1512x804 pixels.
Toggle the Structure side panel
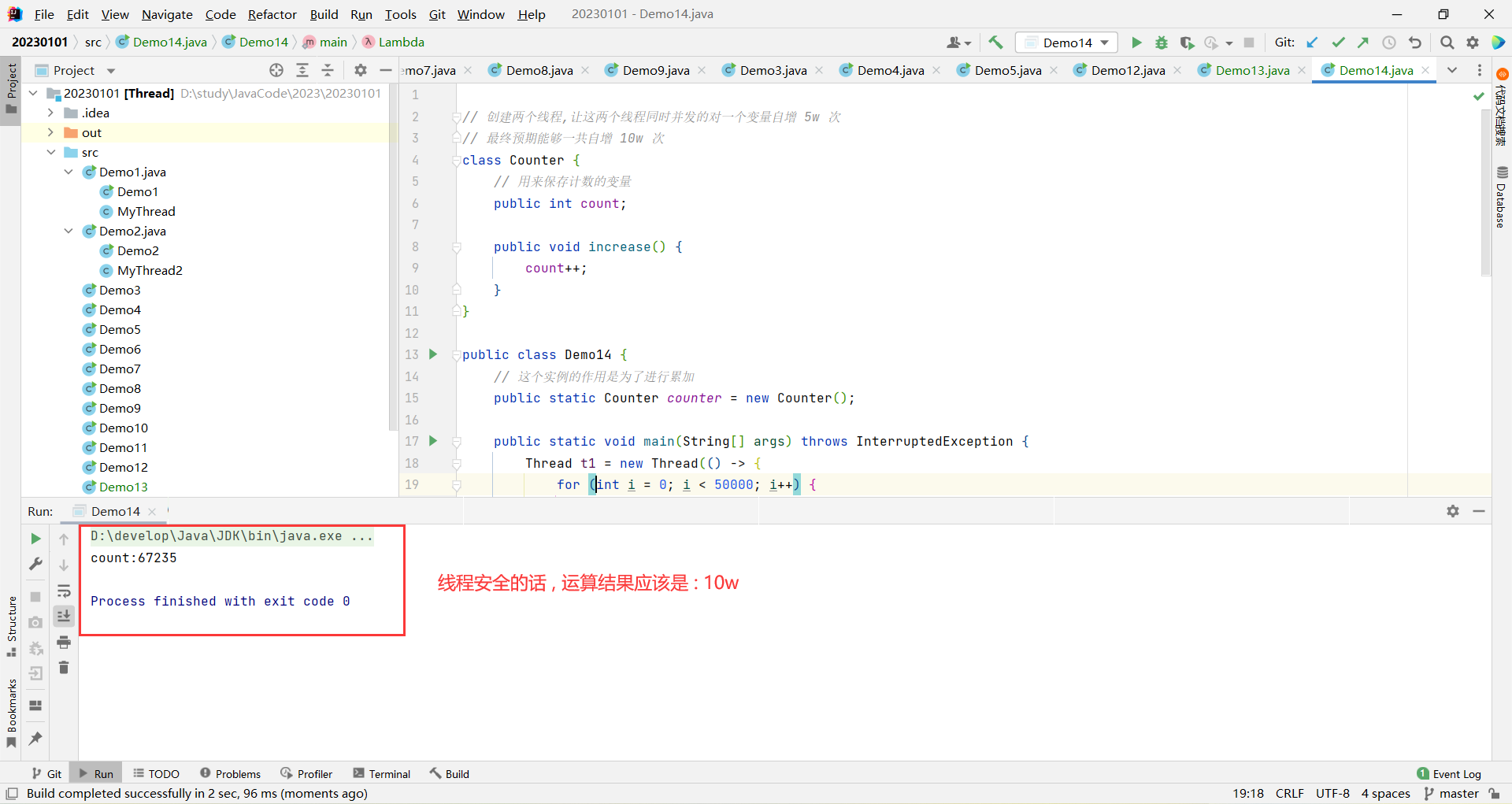(x=11, y=626)
